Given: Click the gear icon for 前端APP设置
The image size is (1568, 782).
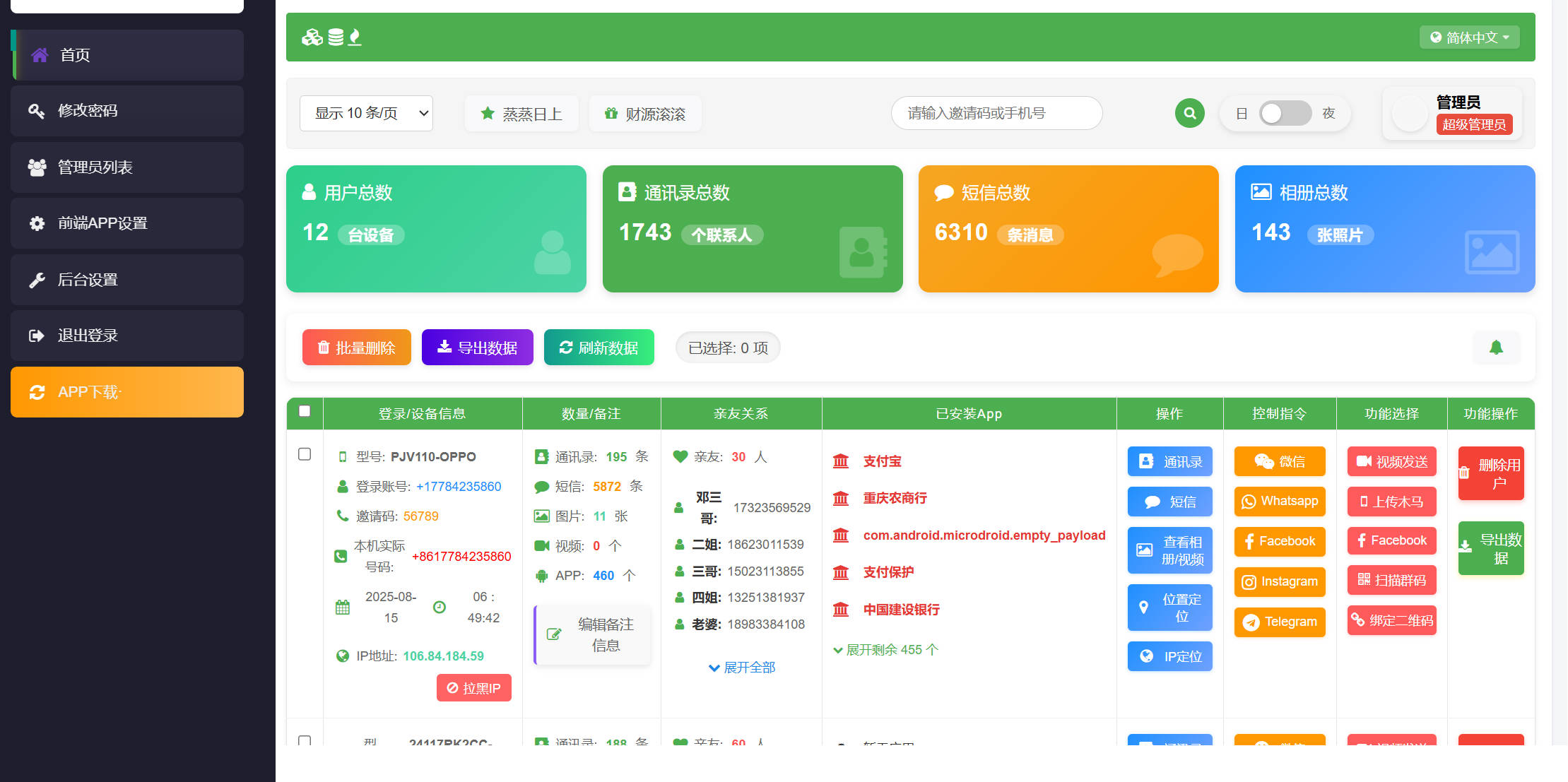Looking at the screenshot, I should click(37, 223).
